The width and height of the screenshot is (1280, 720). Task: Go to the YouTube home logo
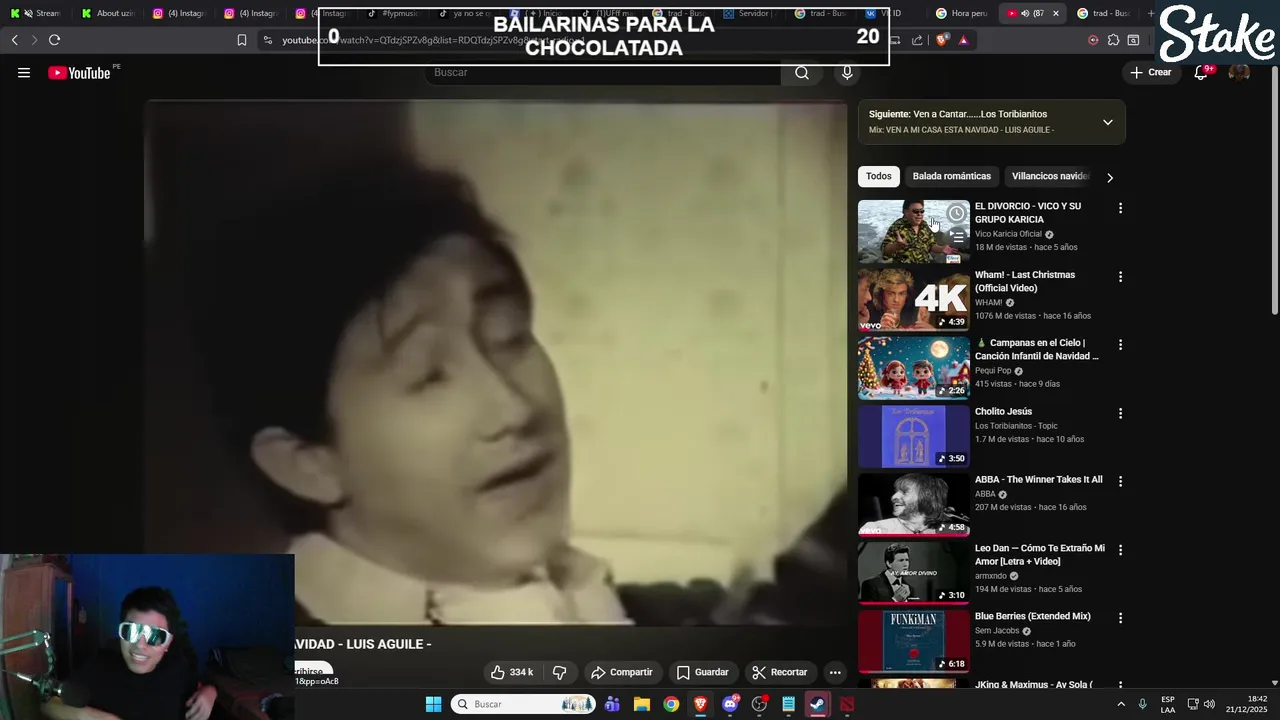(x=79, y=73)
